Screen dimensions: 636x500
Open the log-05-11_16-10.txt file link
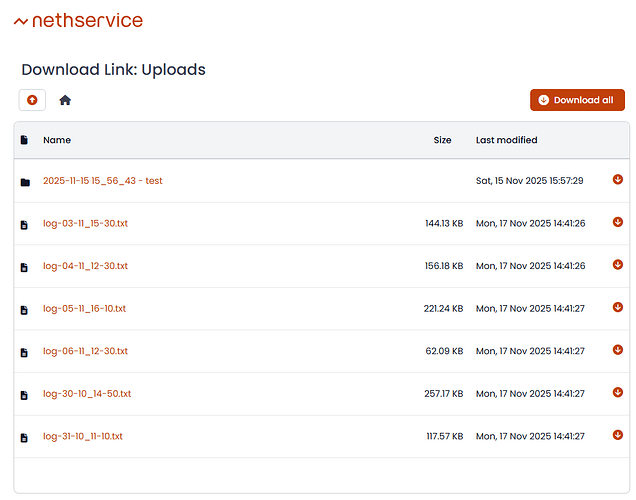click(x=84, y=309)
